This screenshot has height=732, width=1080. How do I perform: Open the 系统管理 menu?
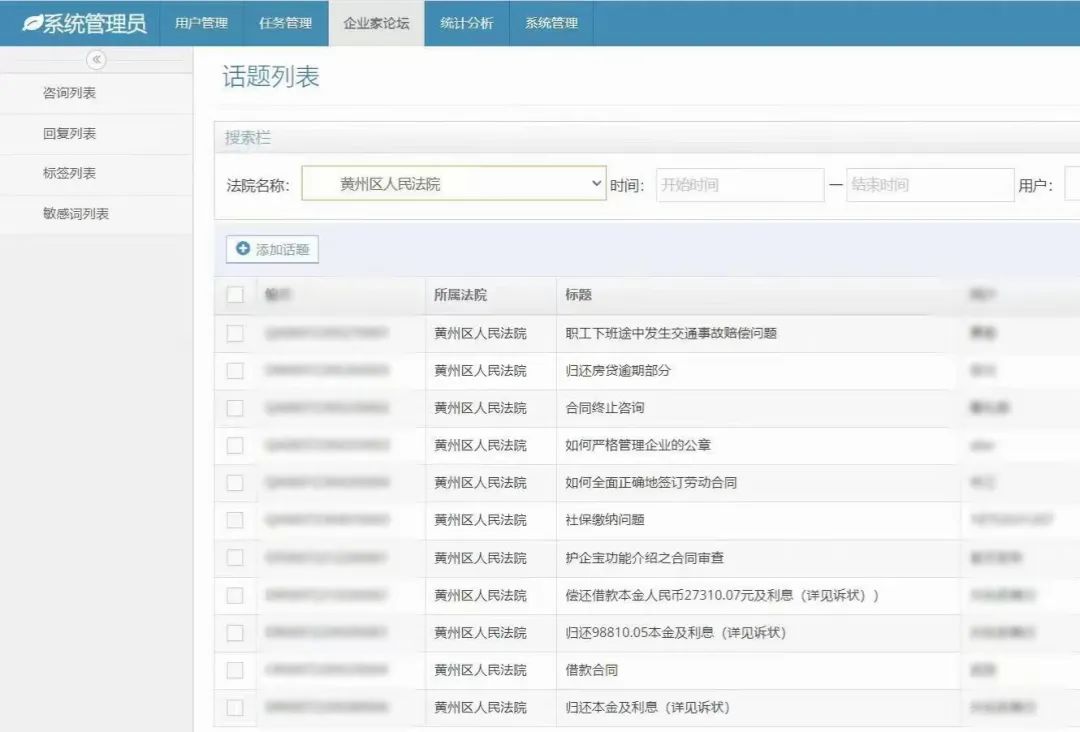coord(551,23)
